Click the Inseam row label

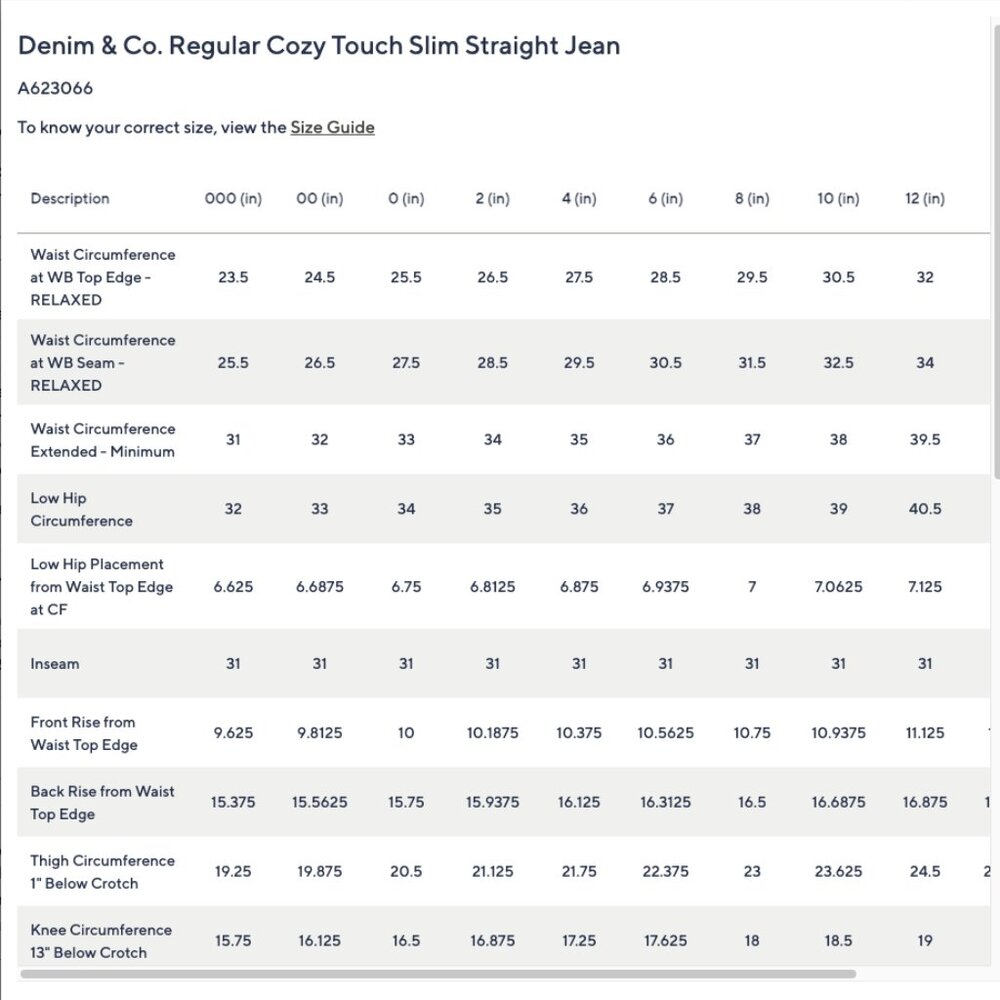[x=55, y=663]
